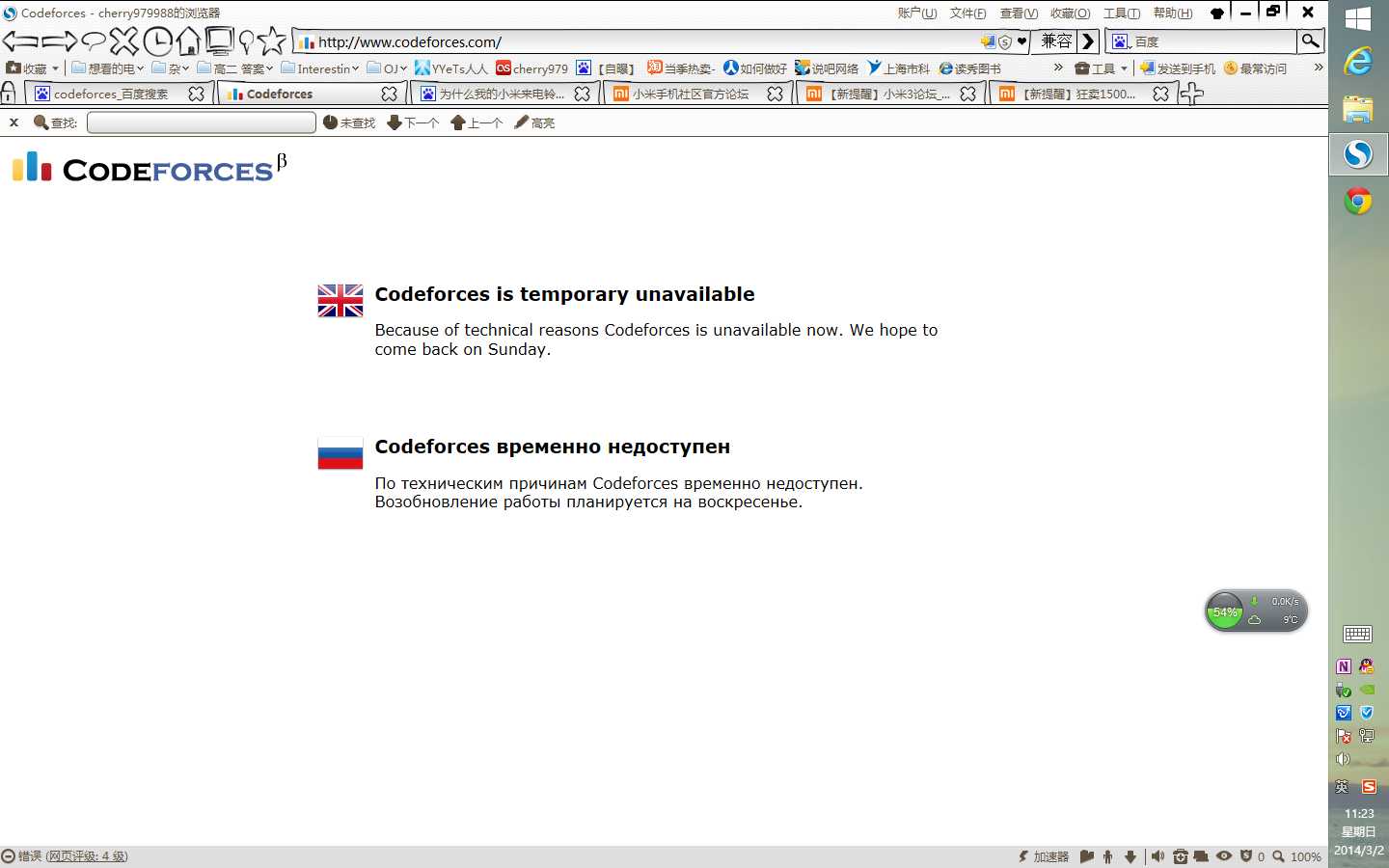
Task: Click the OneNote tray icon
Action: pyautogui.click(x=1344, y=666)
